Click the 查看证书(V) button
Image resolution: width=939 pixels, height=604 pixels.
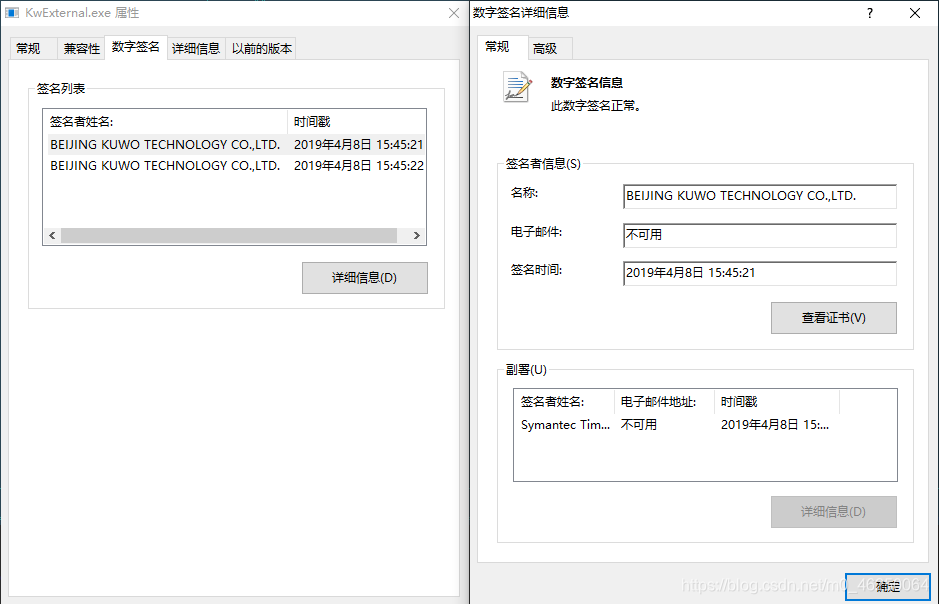pos(833,317)
